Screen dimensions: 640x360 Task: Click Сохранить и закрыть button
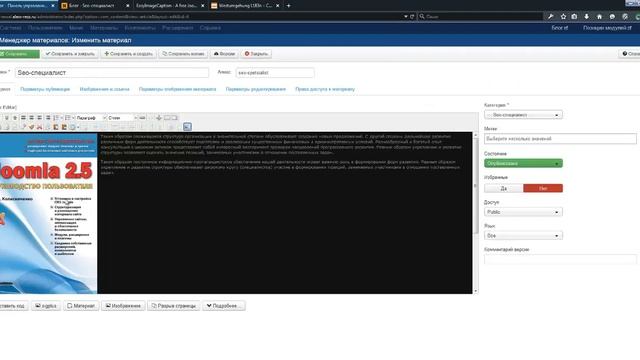[x=70, y=54]
